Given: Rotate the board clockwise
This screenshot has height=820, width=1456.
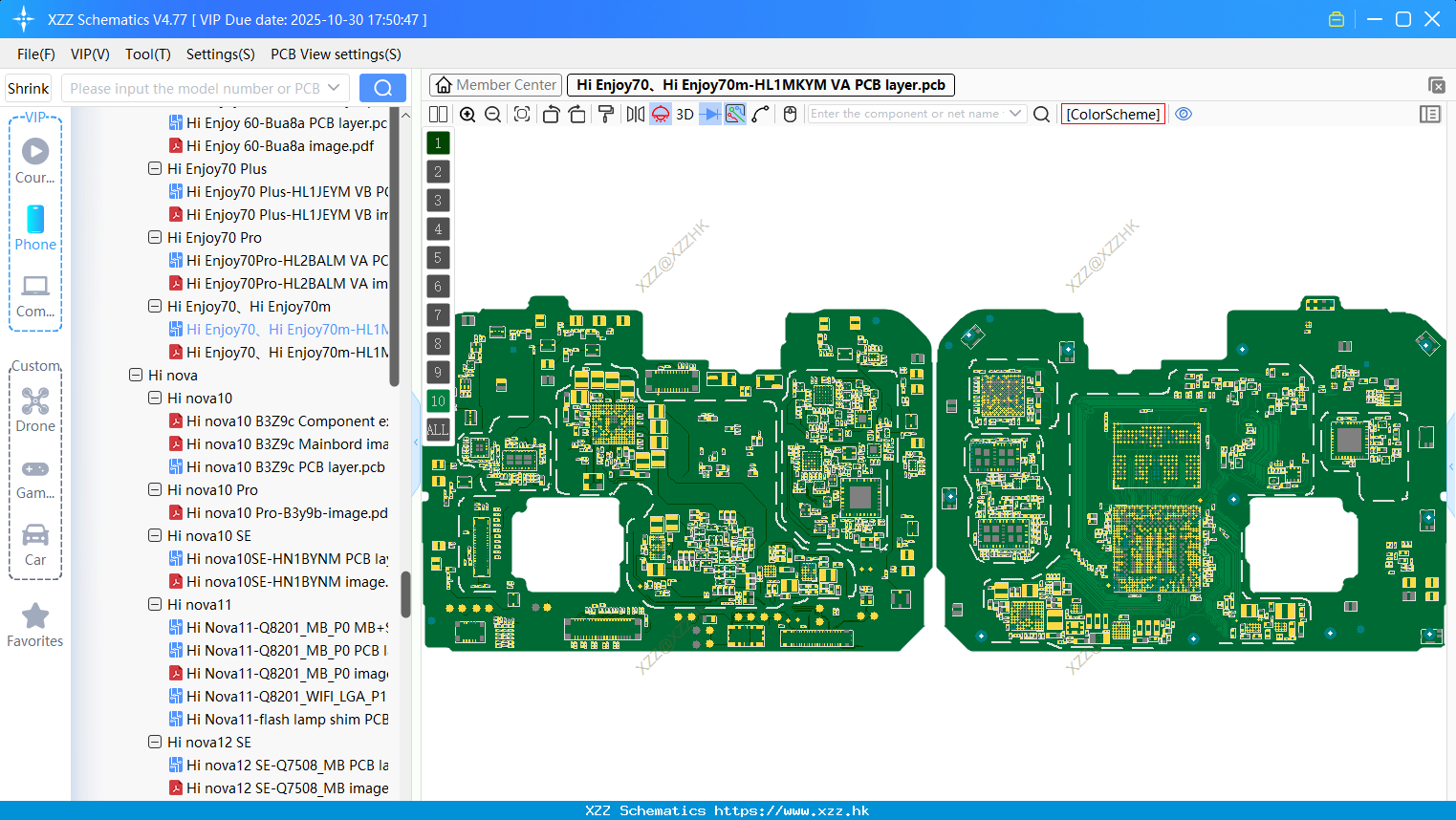Looking at the screenshot, I should coord(577,115).
